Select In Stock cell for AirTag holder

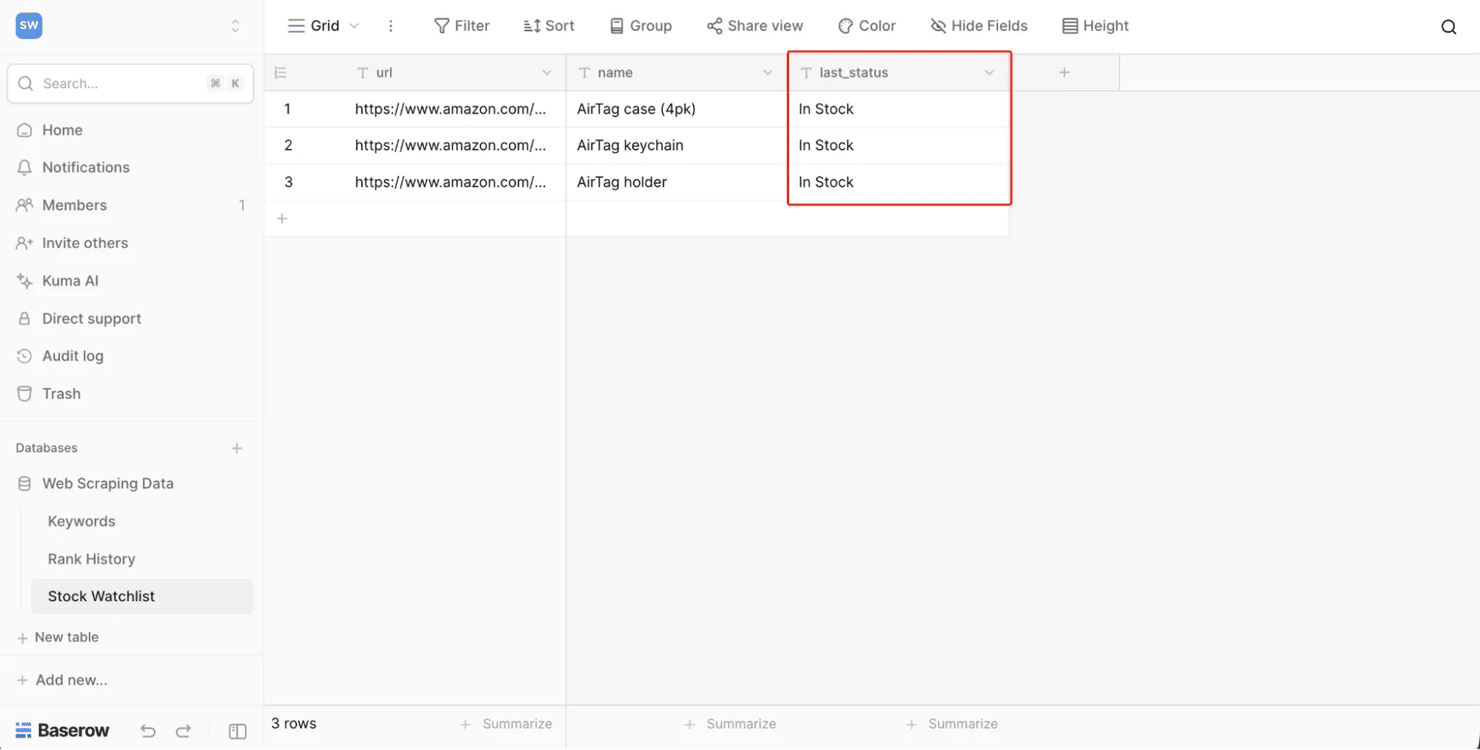(x=898, y=182)
